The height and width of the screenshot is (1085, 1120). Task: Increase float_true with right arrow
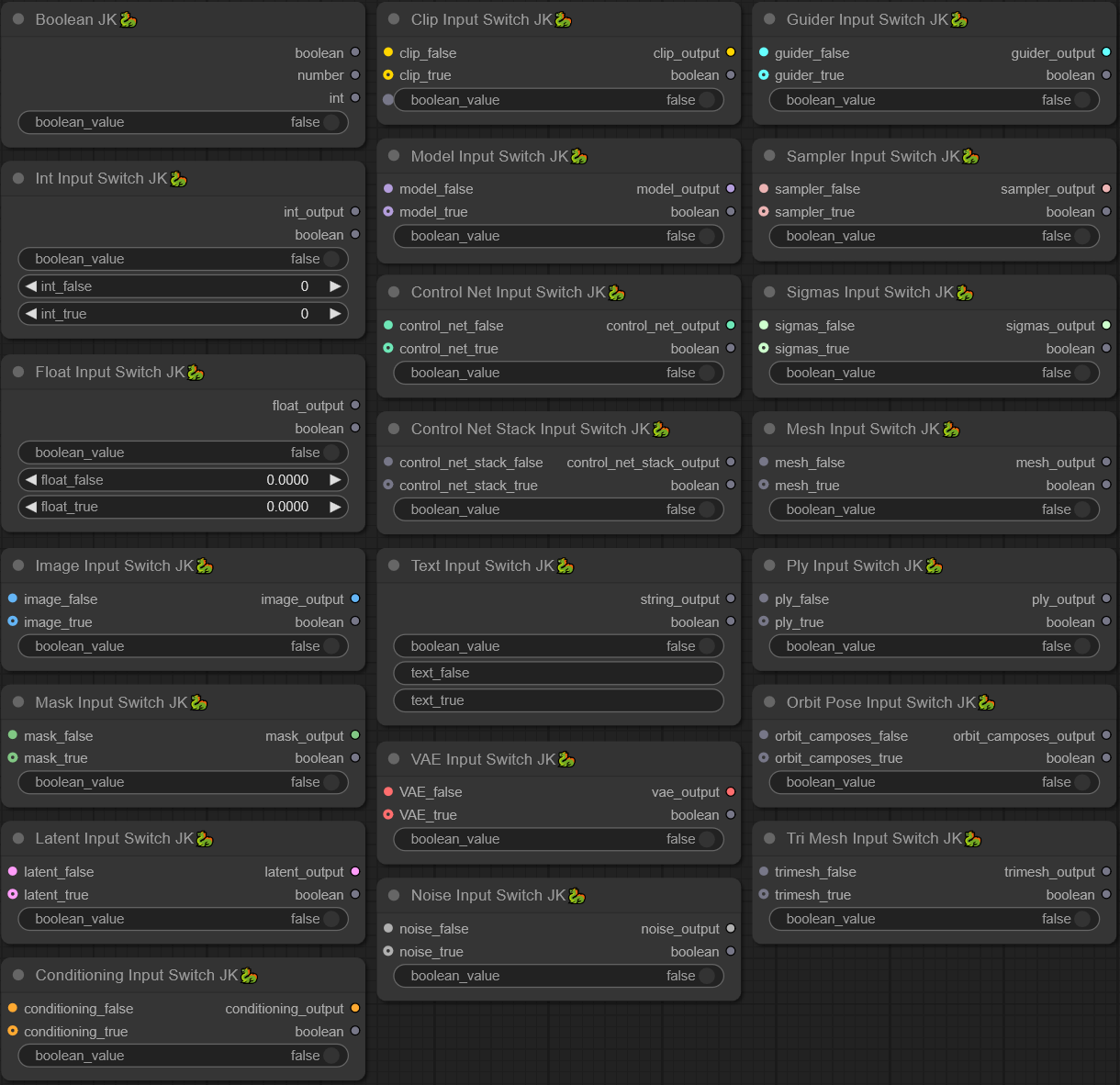point(335,507)
